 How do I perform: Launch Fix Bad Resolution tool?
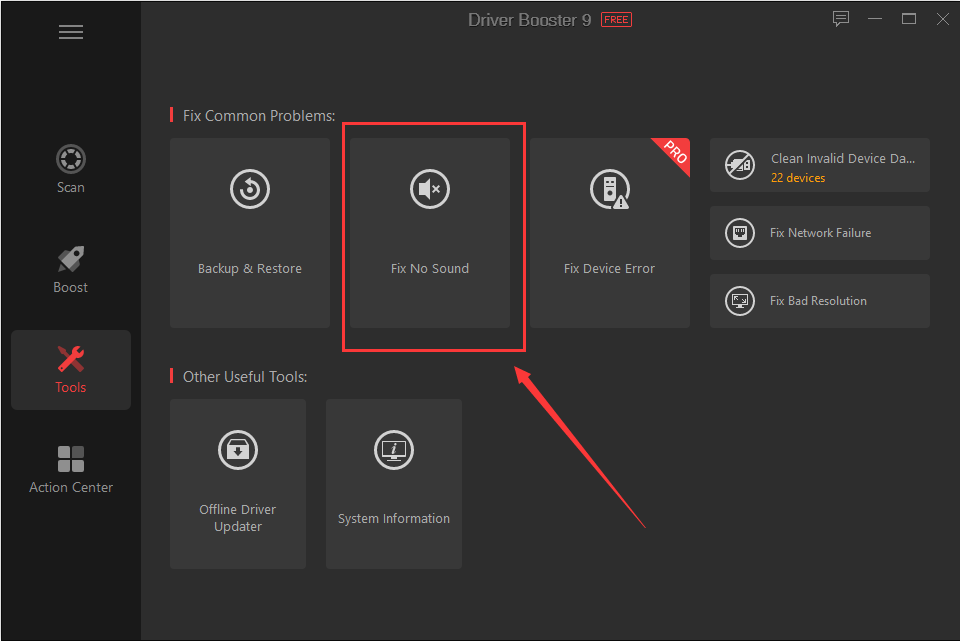[820, 301]
